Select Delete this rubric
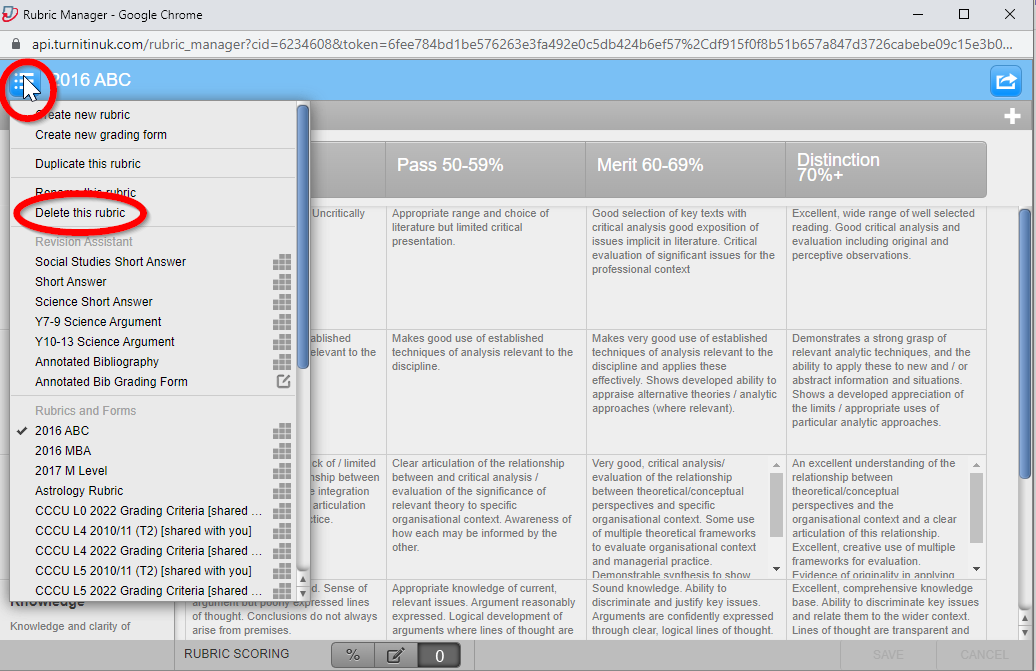 click(80, 213)
